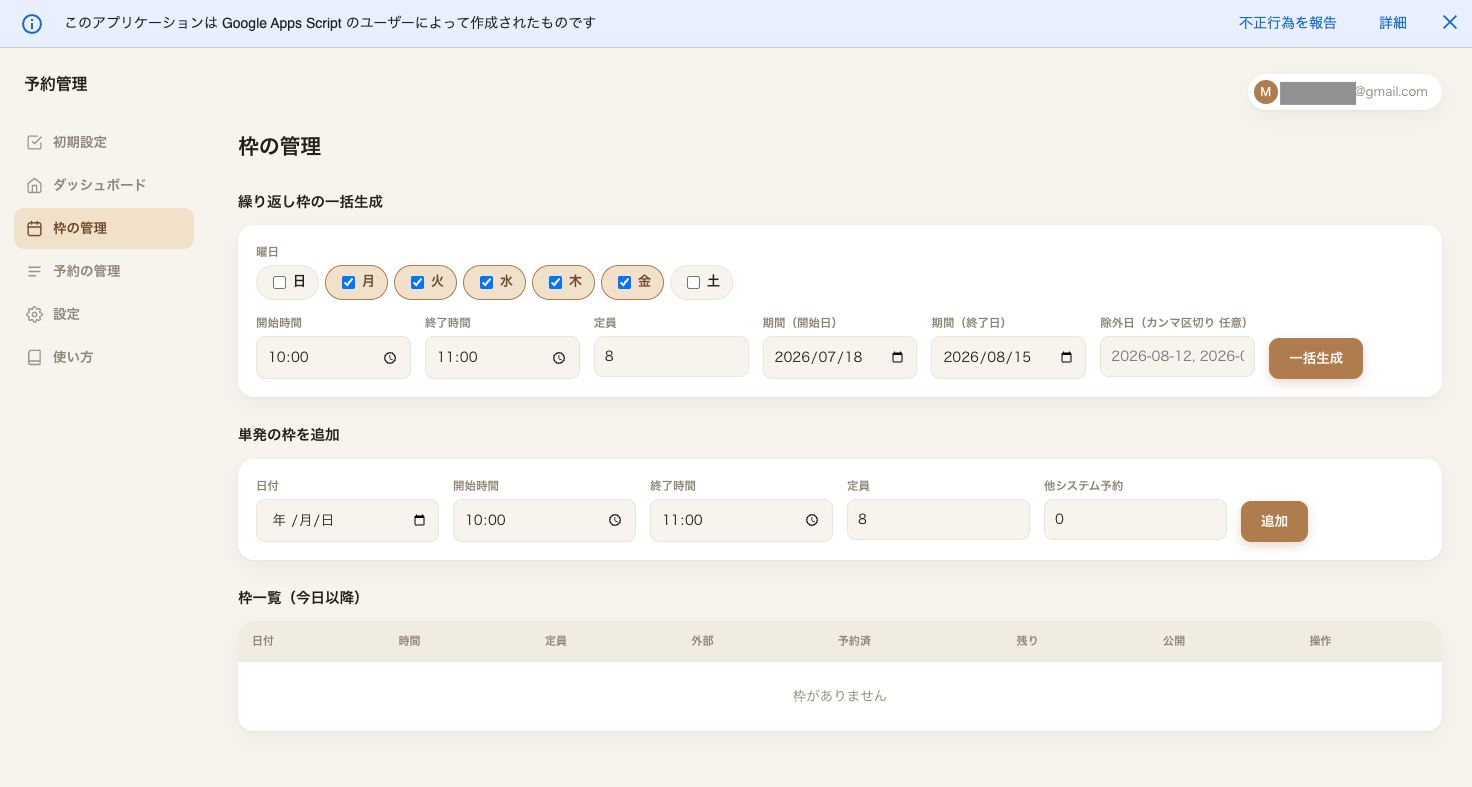Click the 他システム予約 field showing 0

pos(1135,519)
